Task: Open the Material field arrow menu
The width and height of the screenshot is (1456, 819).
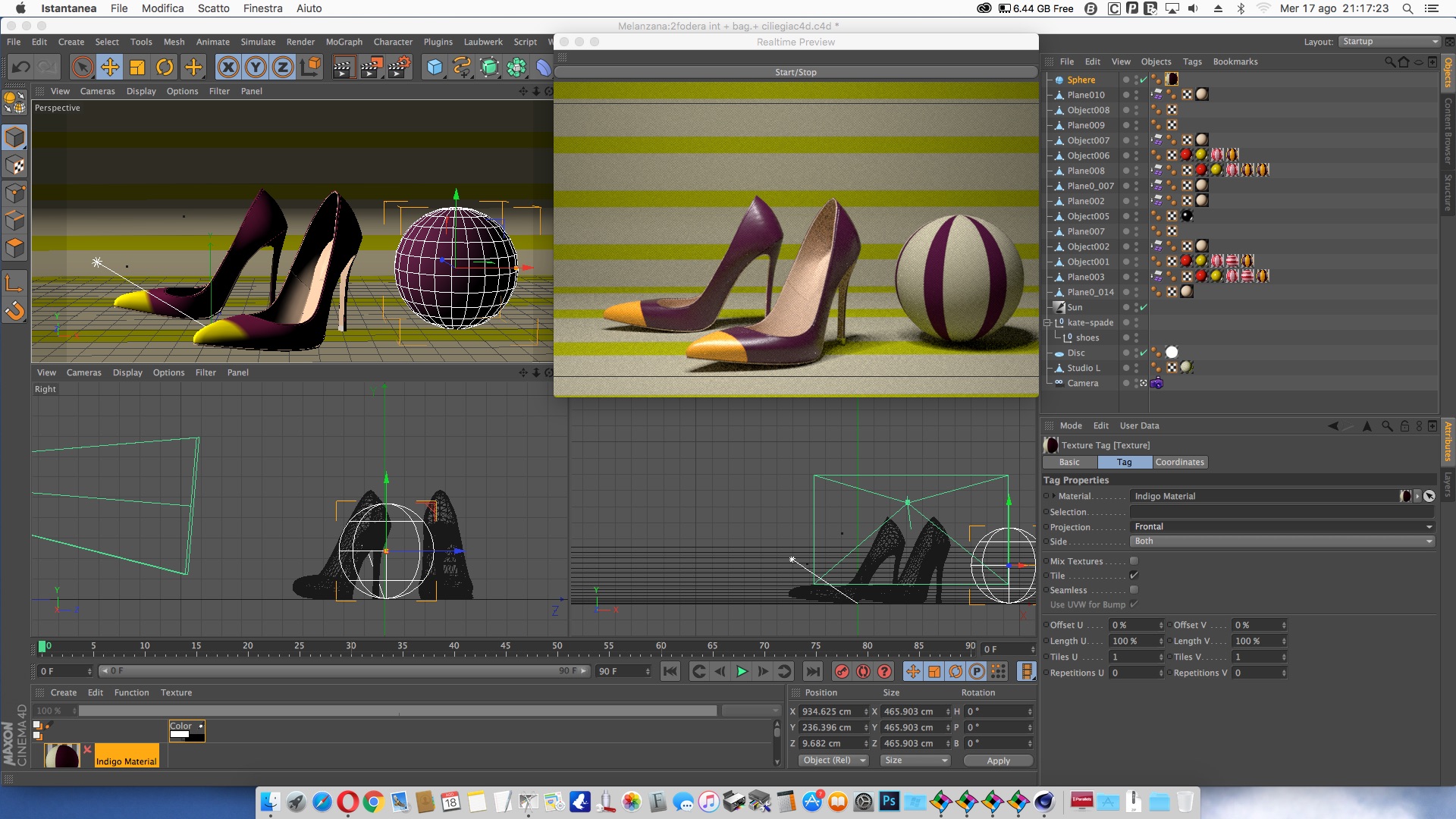Action: point(1417,496)
